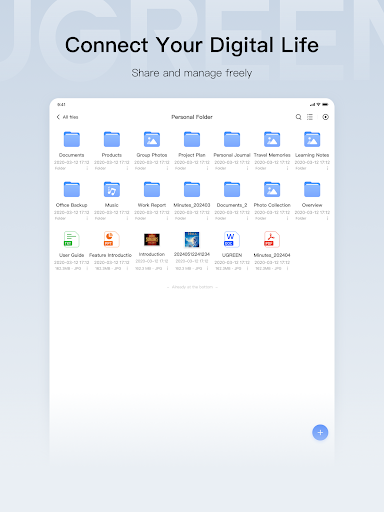Open more options for Office Backup folder
The width and height of the screenshot is (384, 512).
click(x=87, y=218)
